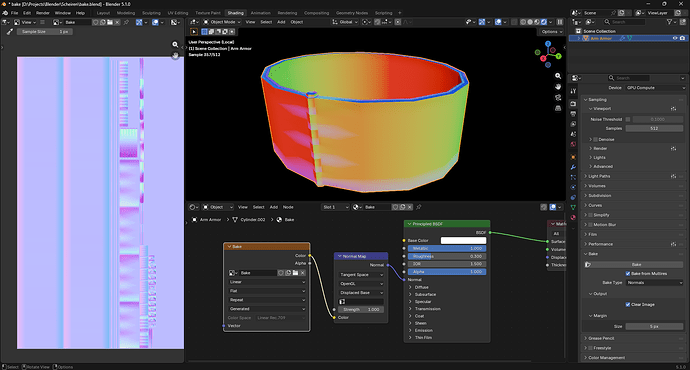Open the Add menu in the 3D viewport header

point(281,22)
